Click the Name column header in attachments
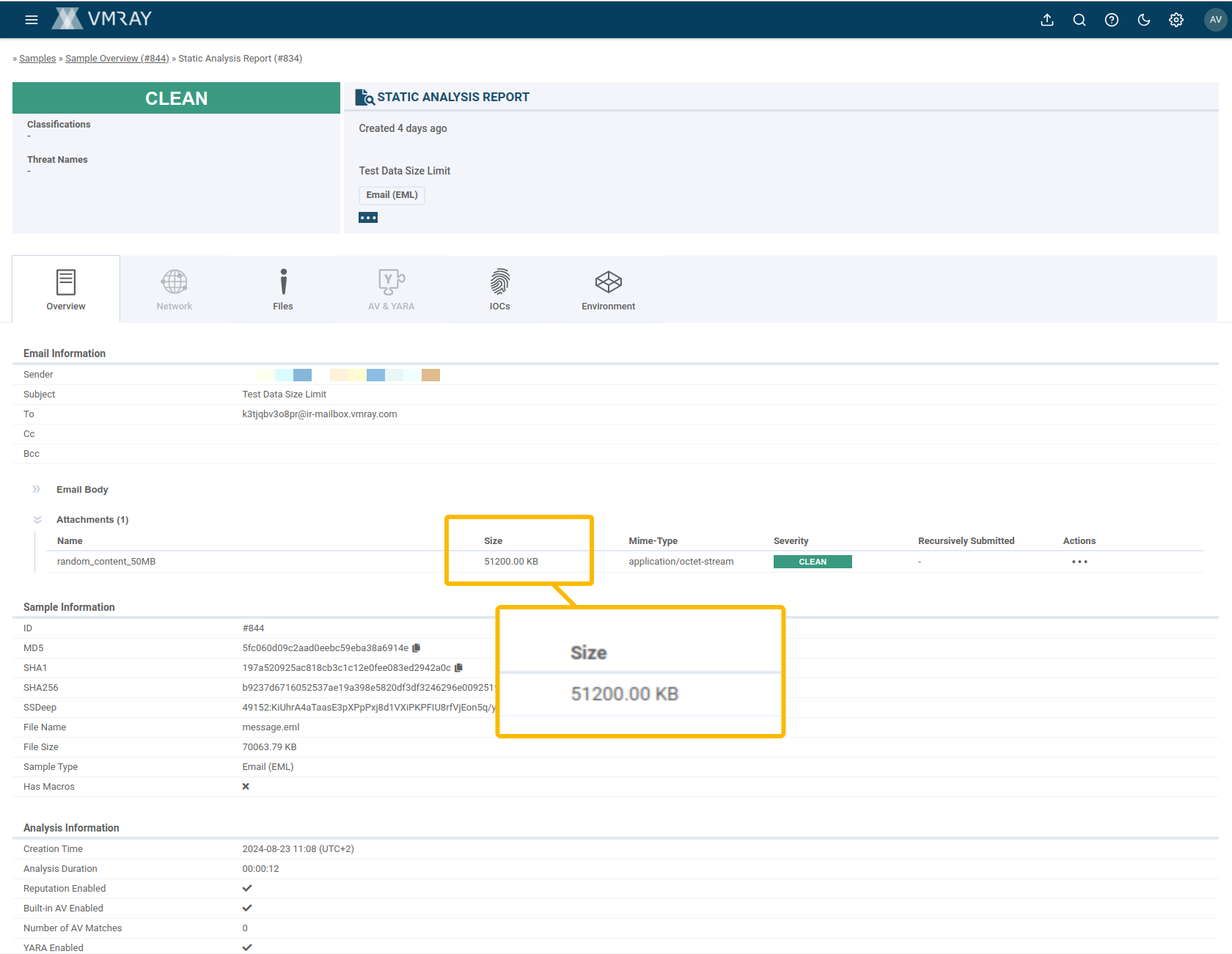The width and height of the screenshot is (1232, 954). point(70,541)
